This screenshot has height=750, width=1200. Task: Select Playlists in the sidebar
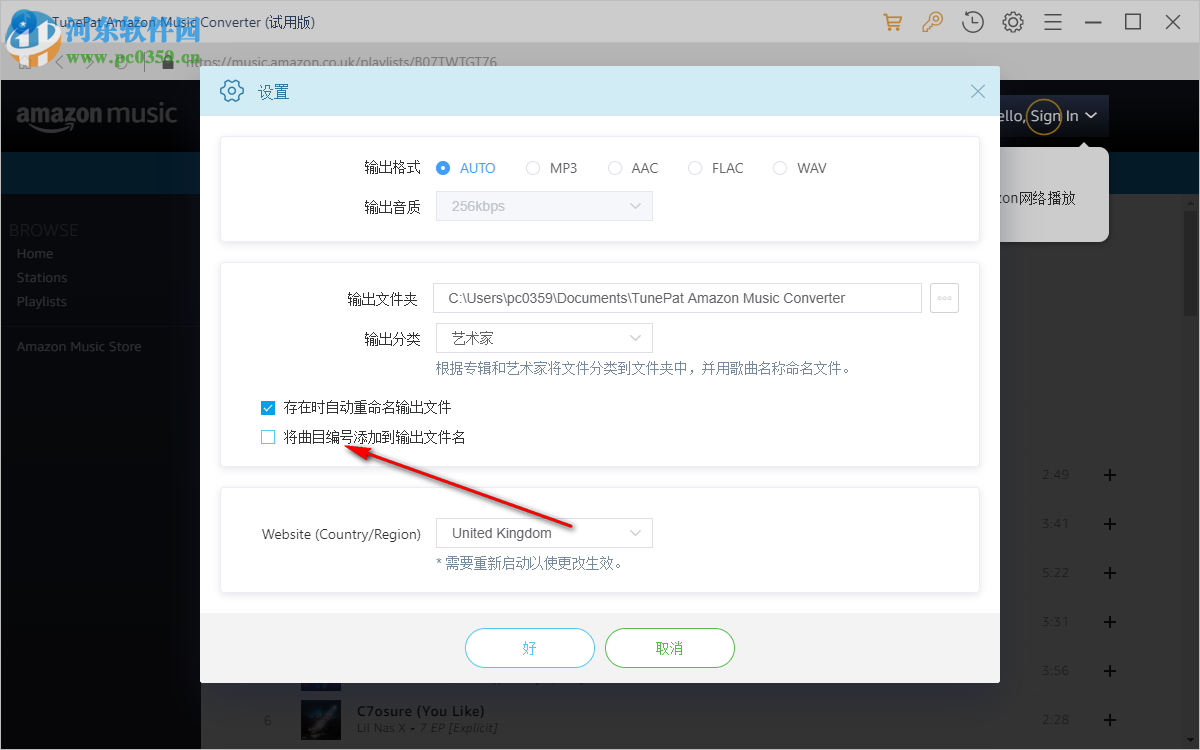(x=42, y=301)
